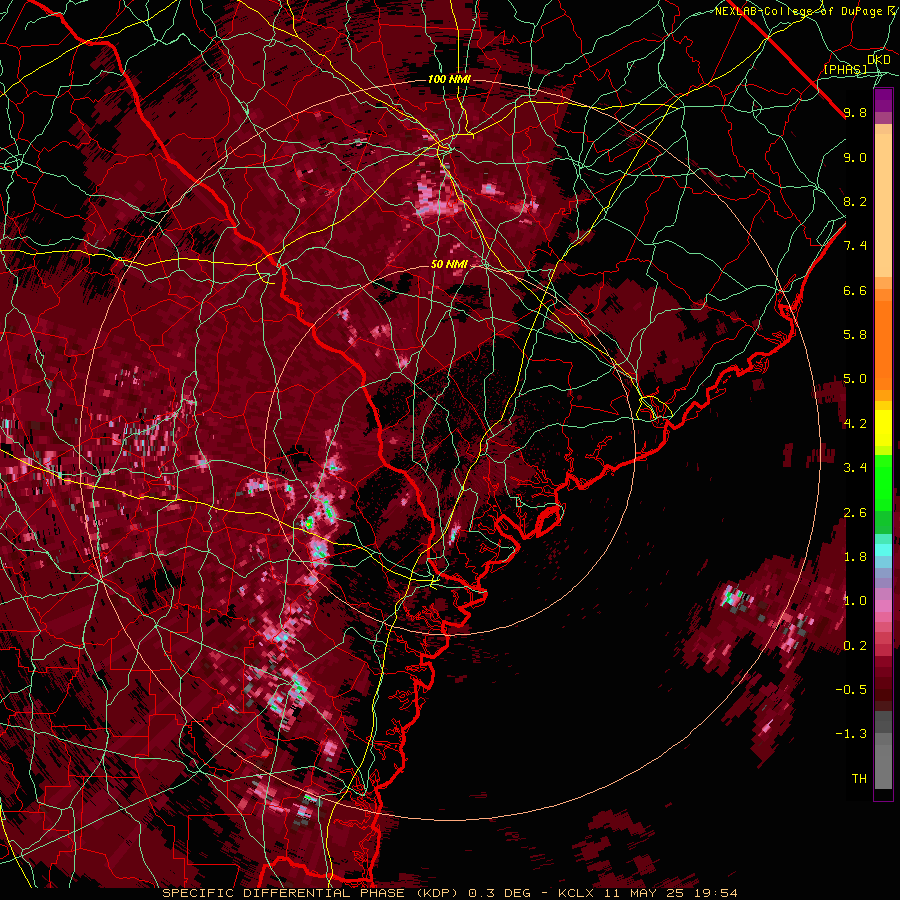900x900 pixels.
Task: Click the "NEXLAB-College of DuPage" header text
Action: (x=801, y=11)
